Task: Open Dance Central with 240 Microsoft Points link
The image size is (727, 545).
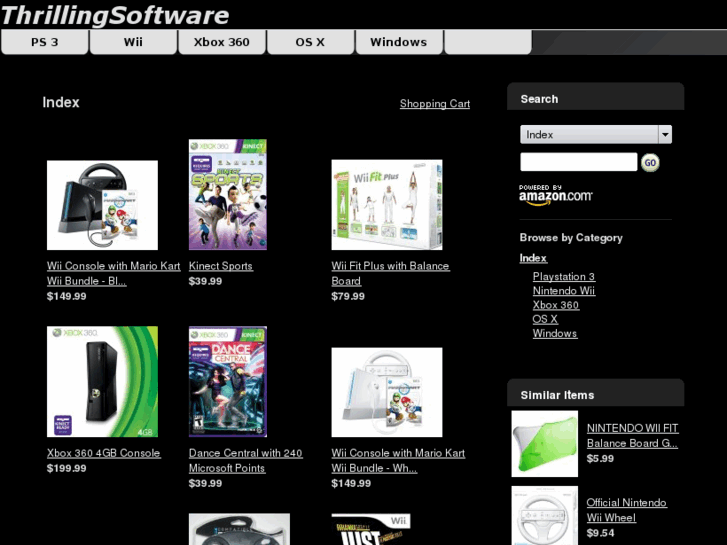Action: click(x=246, y=461)
